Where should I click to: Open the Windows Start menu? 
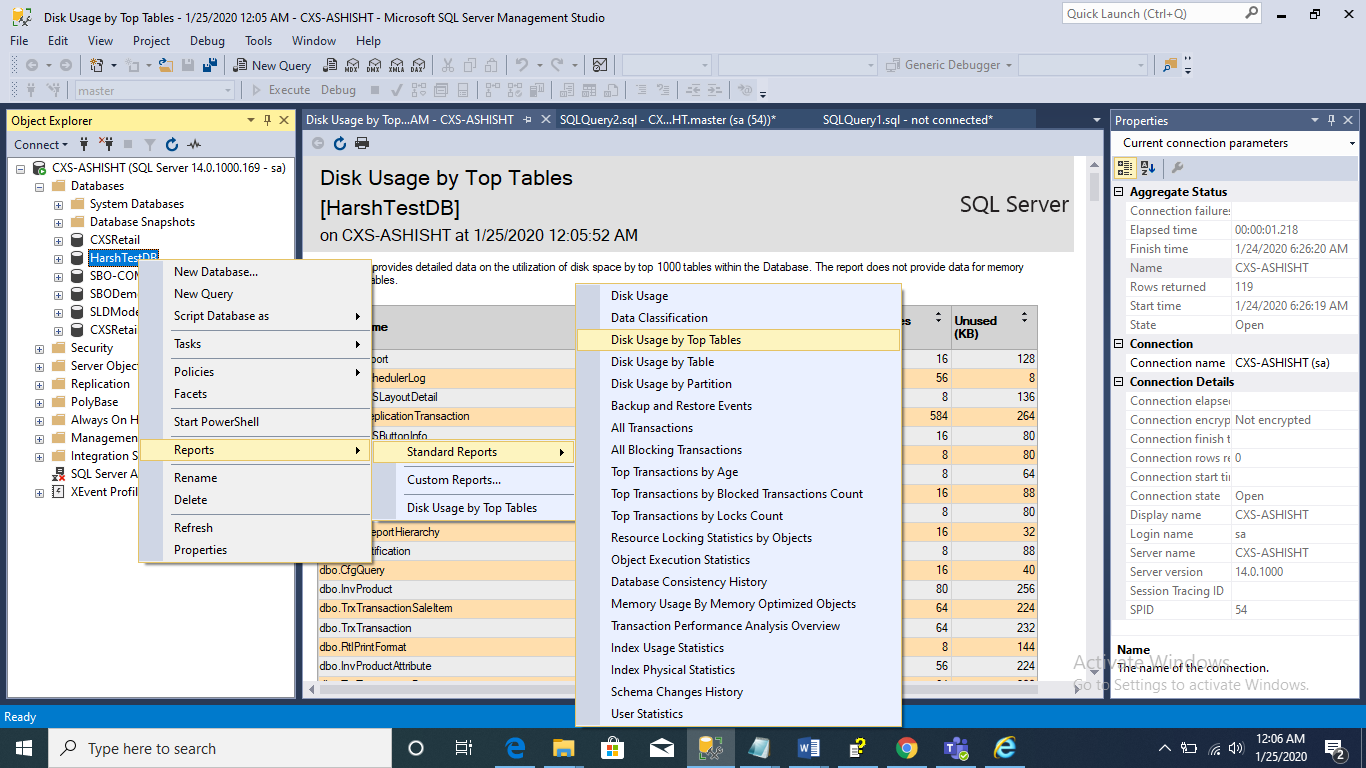23,748
